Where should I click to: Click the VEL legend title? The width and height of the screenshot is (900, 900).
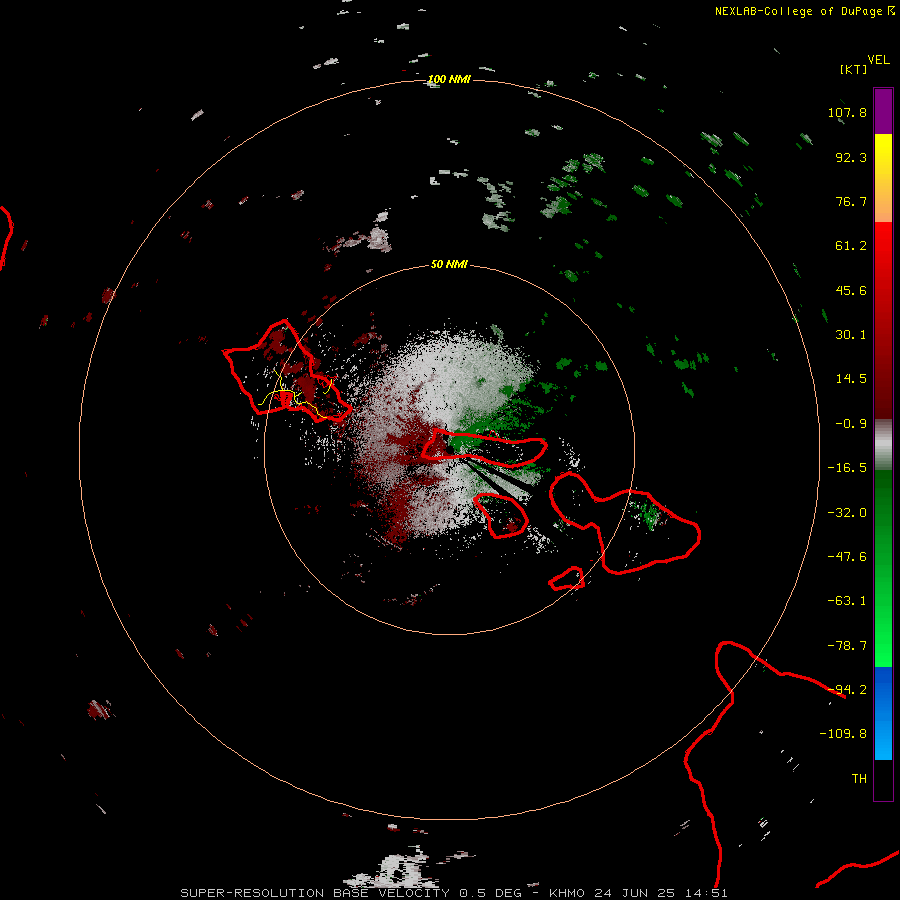point(878,60)
